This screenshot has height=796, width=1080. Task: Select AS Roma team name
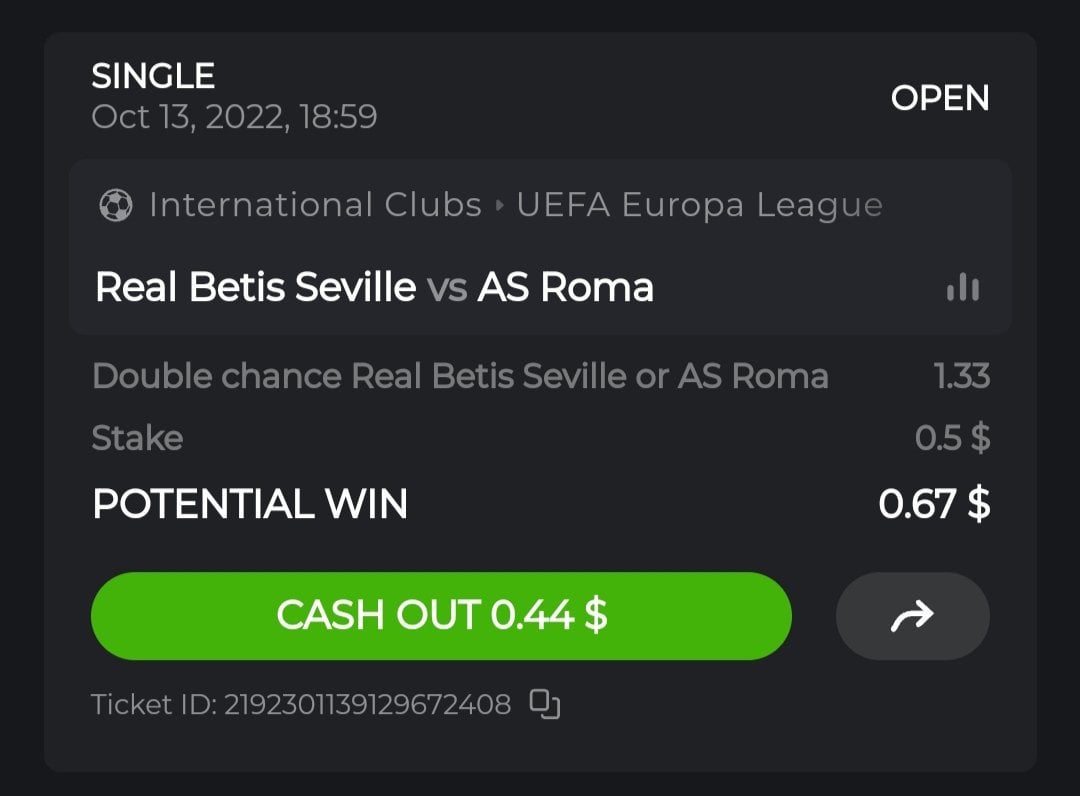tap(565, 288)
